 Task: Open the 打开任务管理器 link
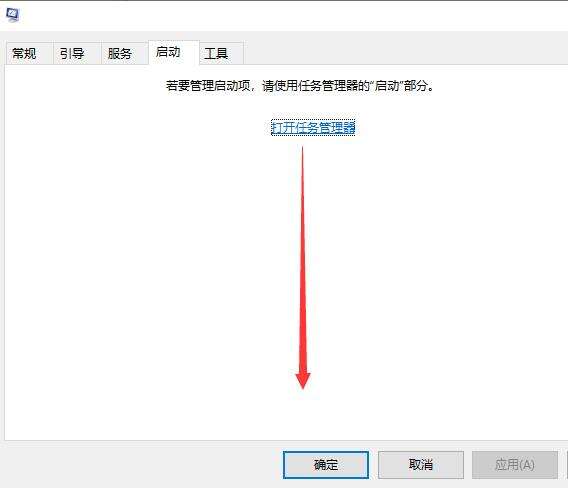(x=313, y=128)
